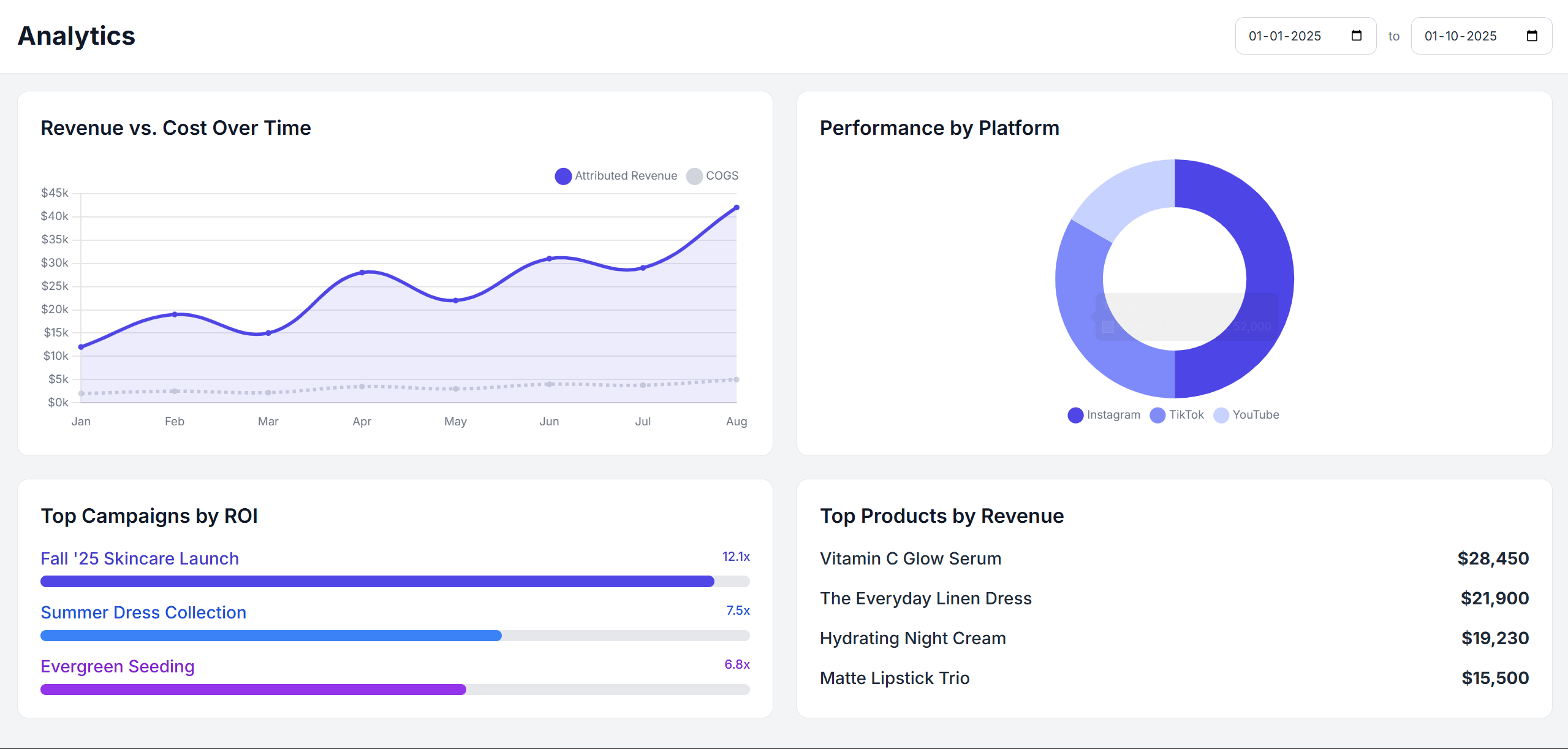The height and width of the screenshot is (749, 1568).
Task: Open Fall '25 Skincare Launch campaign
Action: 140,558
